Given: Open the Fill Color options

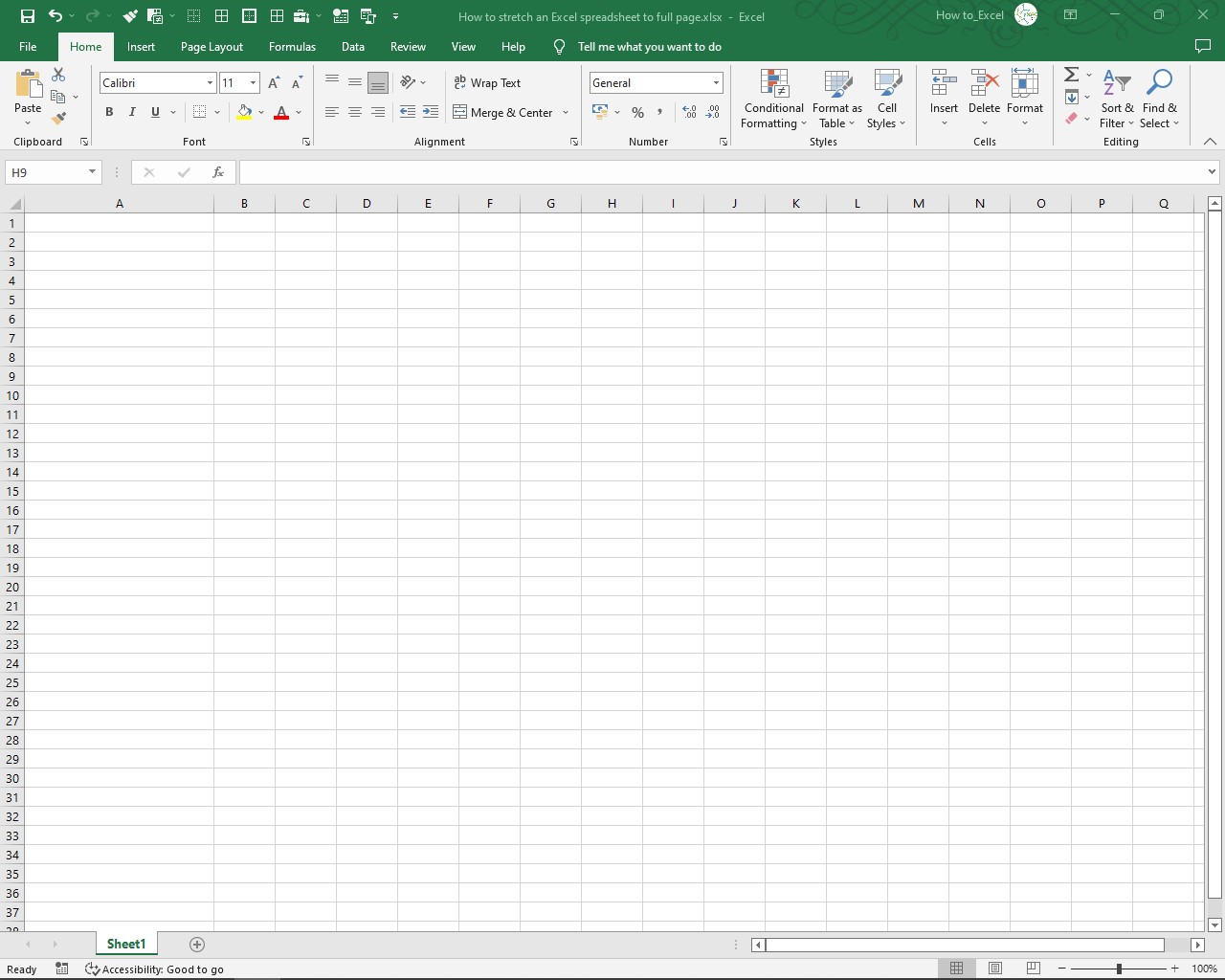Looking at the screenshot, I should coord(262,112).
